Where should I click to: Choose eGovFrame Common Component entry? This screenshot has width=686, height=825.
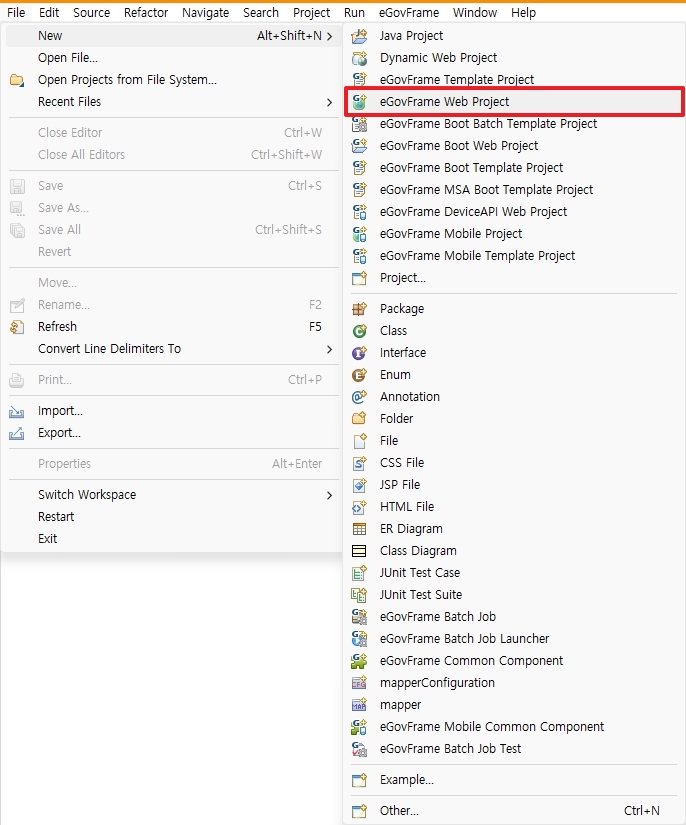pyautogui.click(x=514, y=661)
